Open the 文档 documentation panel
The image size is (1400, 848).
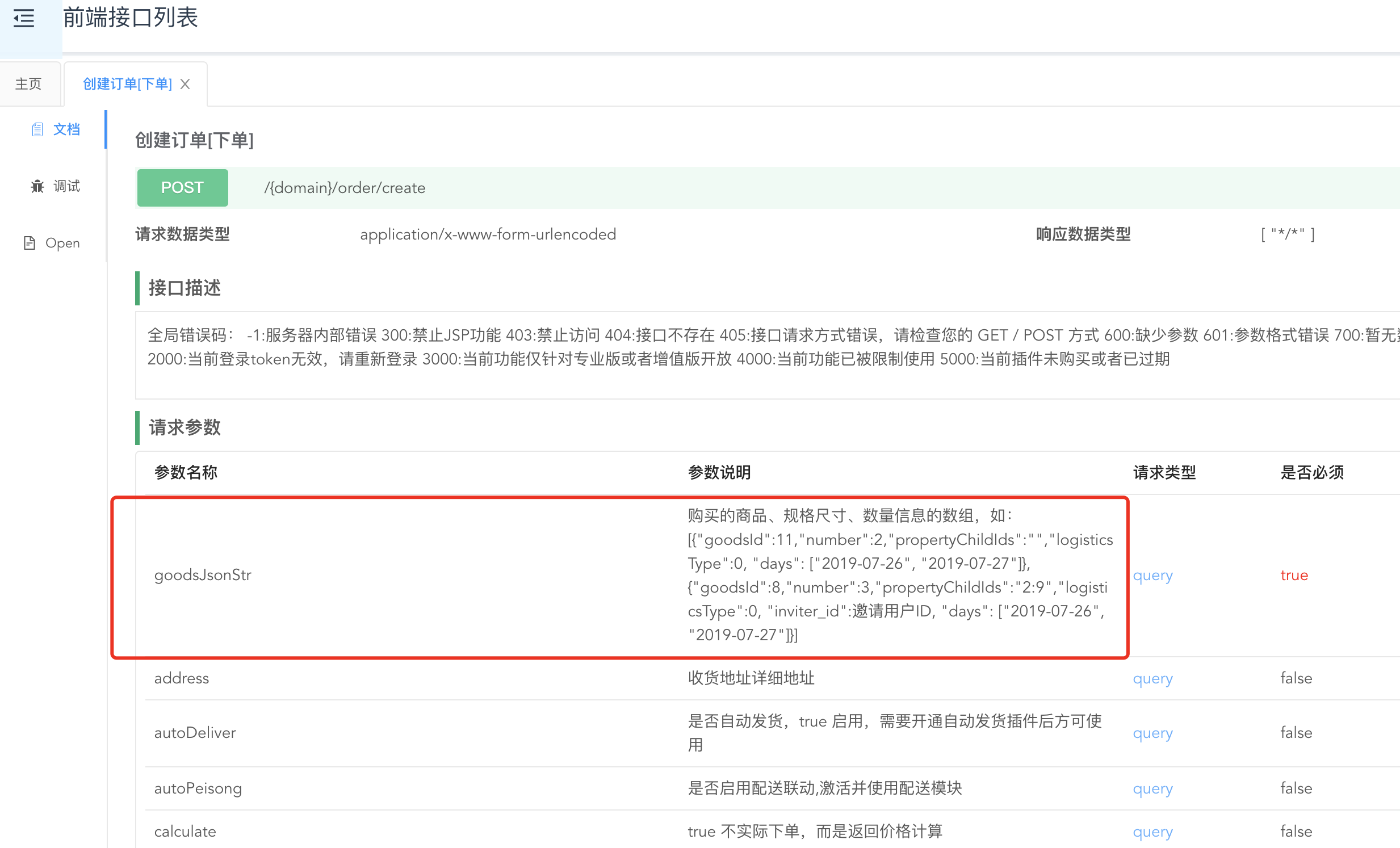coord(66,129)
